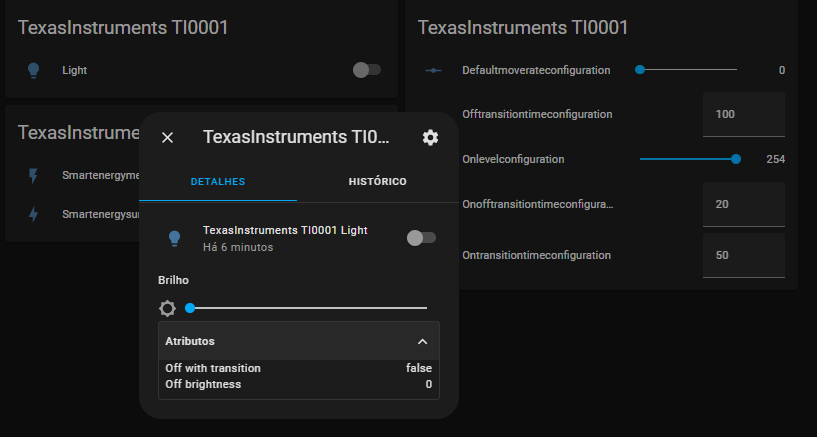The height and width of the screenshot is (437, 817).
Task: Click the Onlevelconfiguration label
Action: point(513,159)
